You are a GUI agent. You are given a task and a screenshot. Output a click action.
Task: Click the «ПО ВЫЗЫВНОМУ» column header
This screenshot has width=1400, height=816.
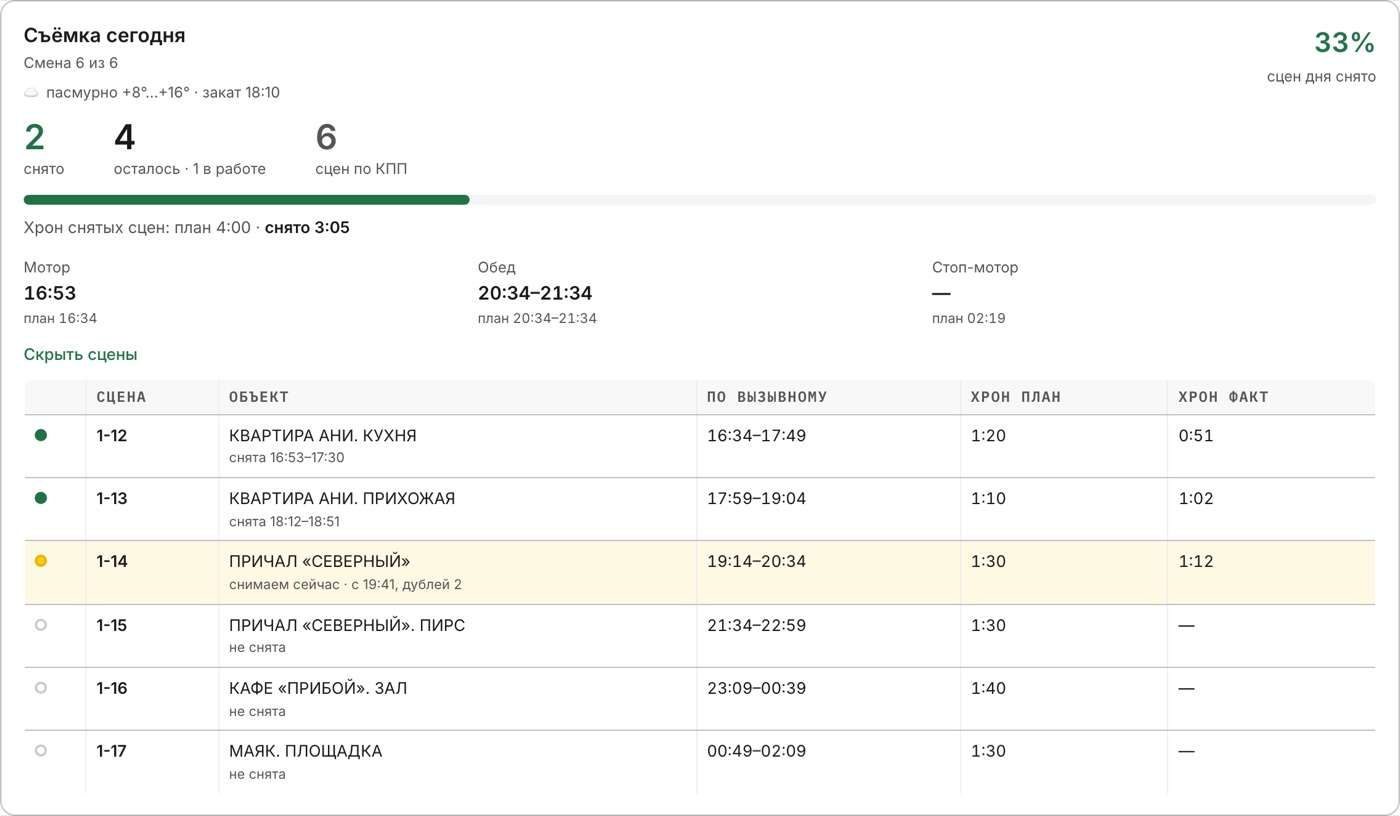[767, 397]
